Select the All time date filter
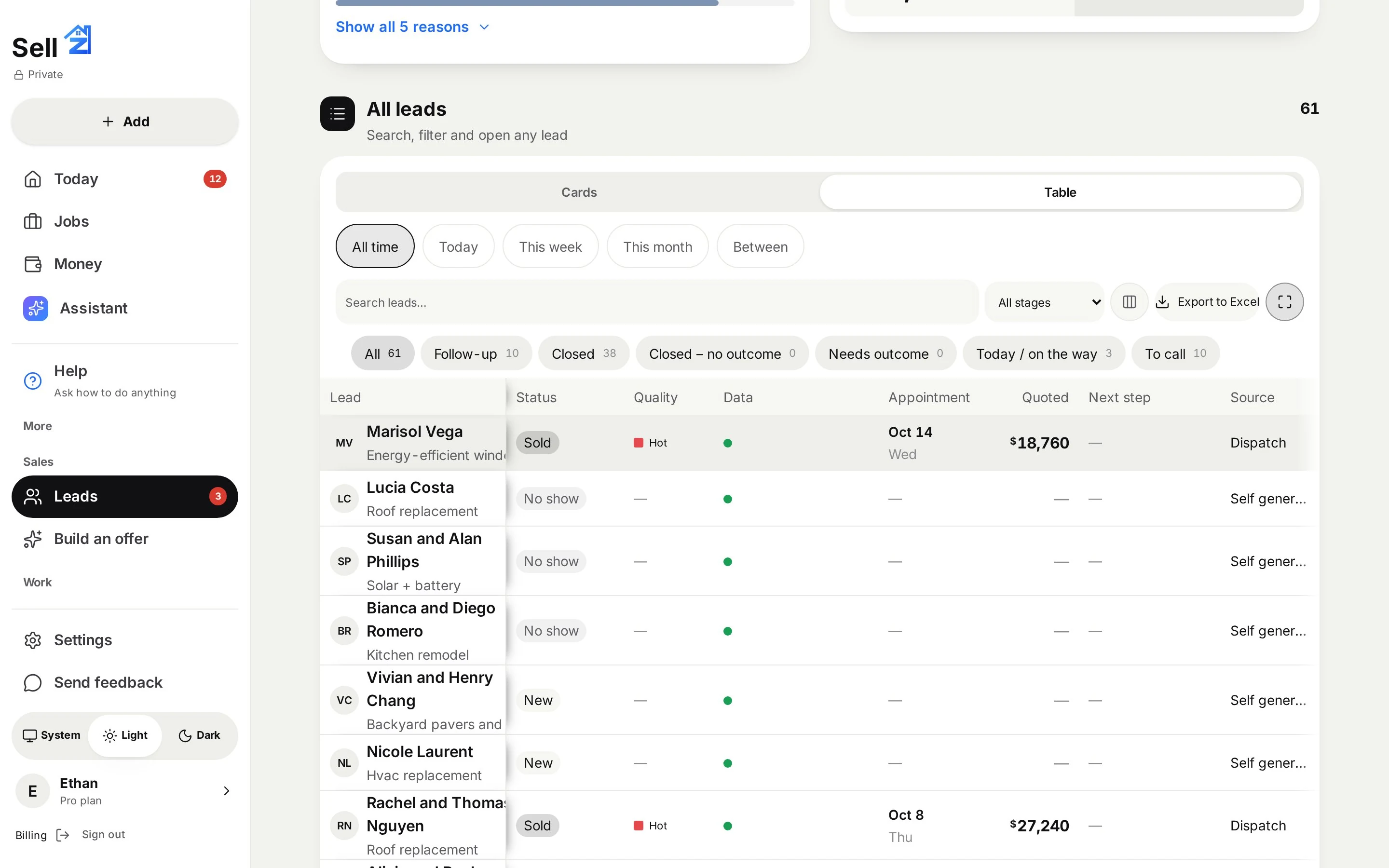 click(x=375, y=246)
